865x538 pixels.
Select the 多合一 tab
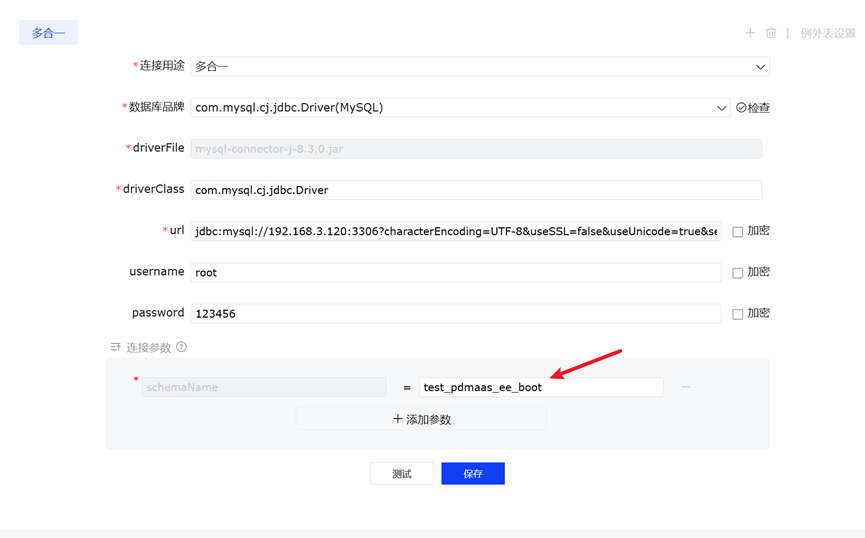click(48, 33)
